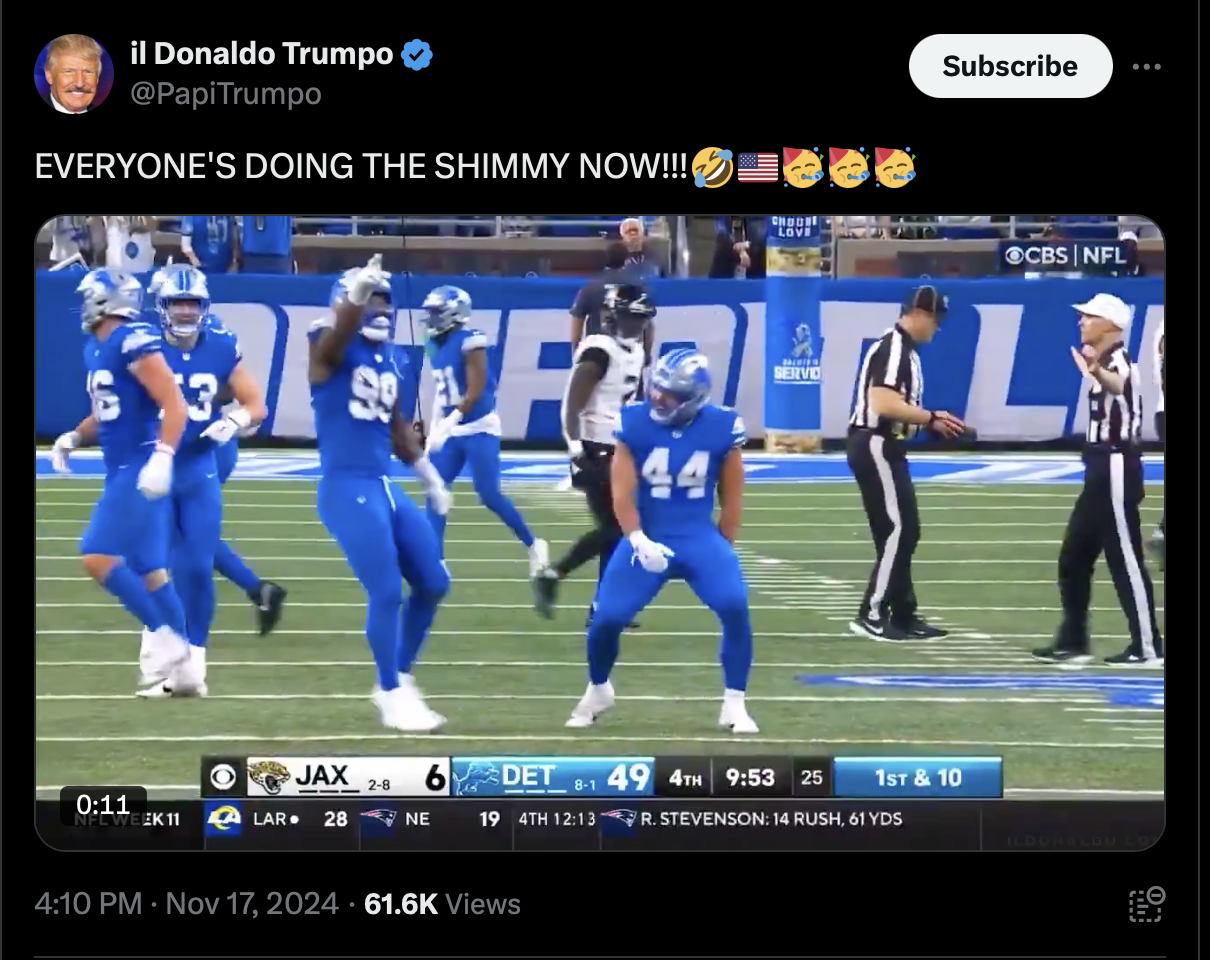The image size is (1210, 960).
Task: Open the three-dot more options menu
Action: click(x=1148, y=67)
